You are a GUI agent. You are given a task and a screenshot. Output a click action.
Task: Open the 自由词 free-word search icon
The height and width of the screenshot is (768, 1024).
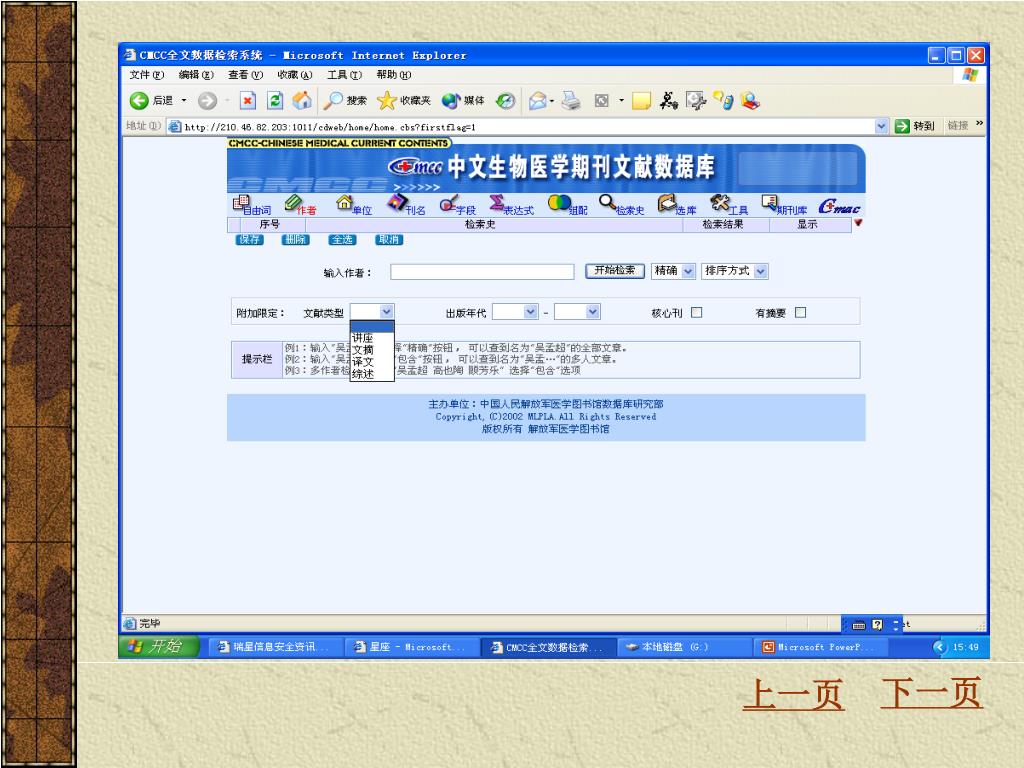tap(251, 205)
